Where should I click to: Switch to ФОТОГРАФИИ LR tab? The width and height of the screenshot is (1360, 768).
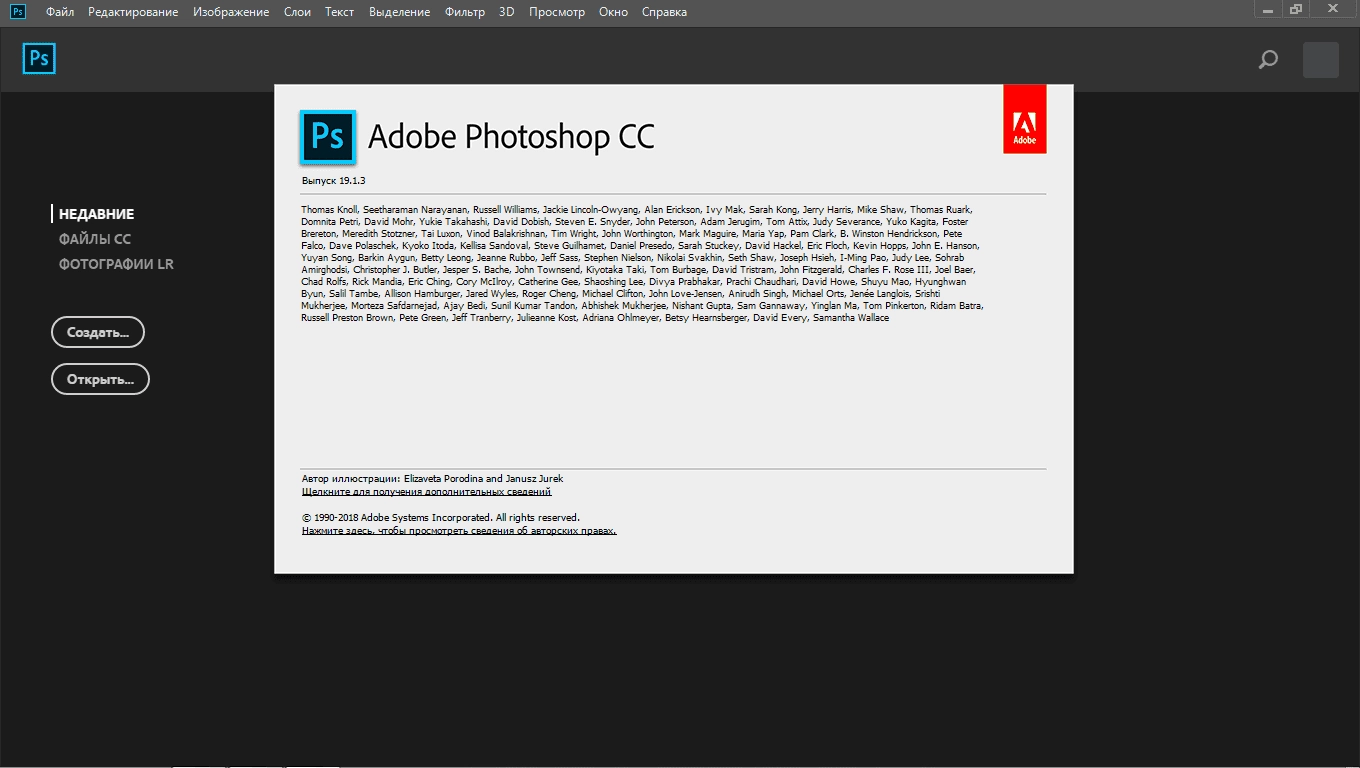pos(117,264)
